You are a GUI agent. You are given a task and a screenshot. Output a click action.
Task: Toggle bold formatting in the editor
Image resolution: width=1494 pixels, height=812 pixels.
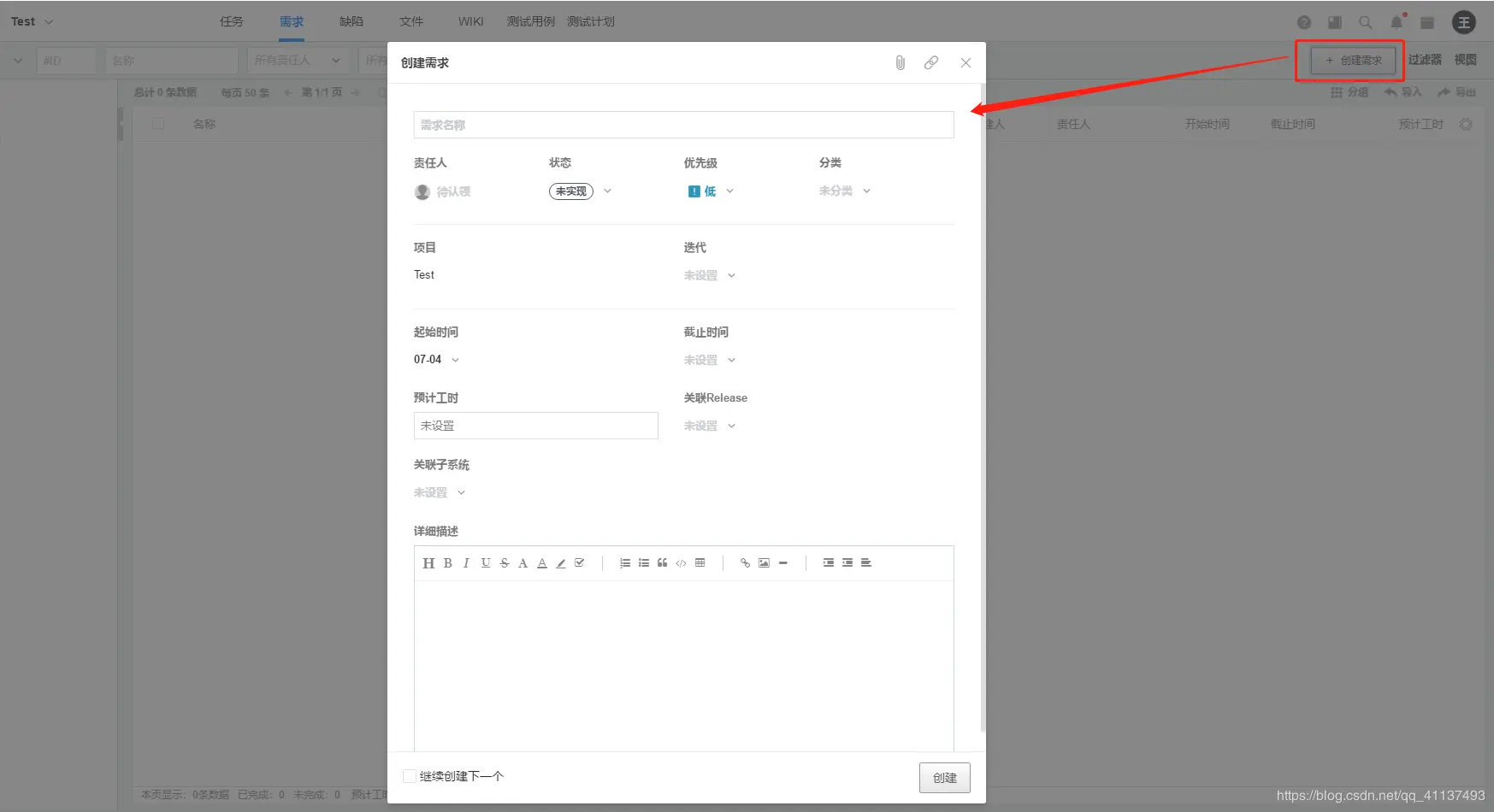pos(447,562)
